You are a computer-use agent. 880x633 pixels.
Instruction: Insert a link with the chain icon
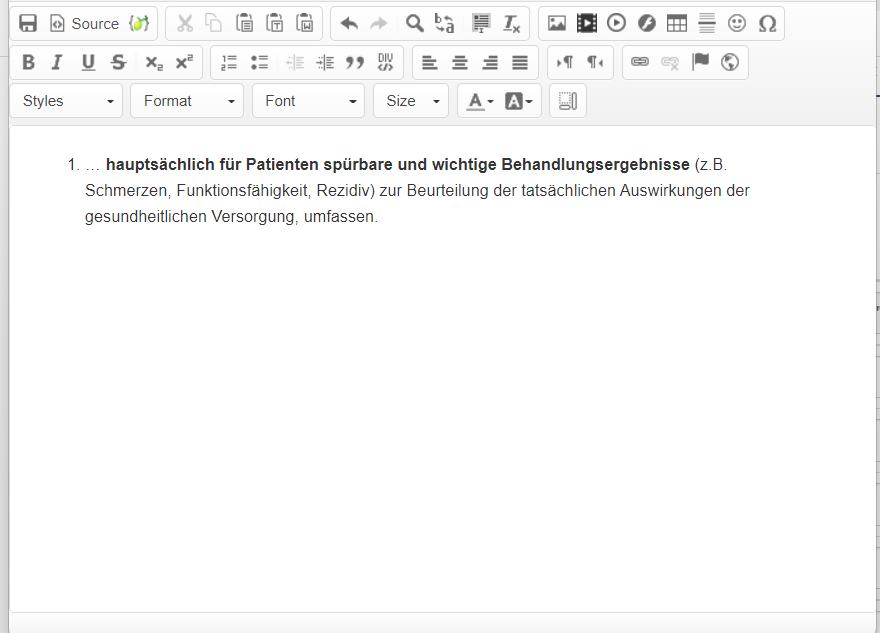point(640,62)
